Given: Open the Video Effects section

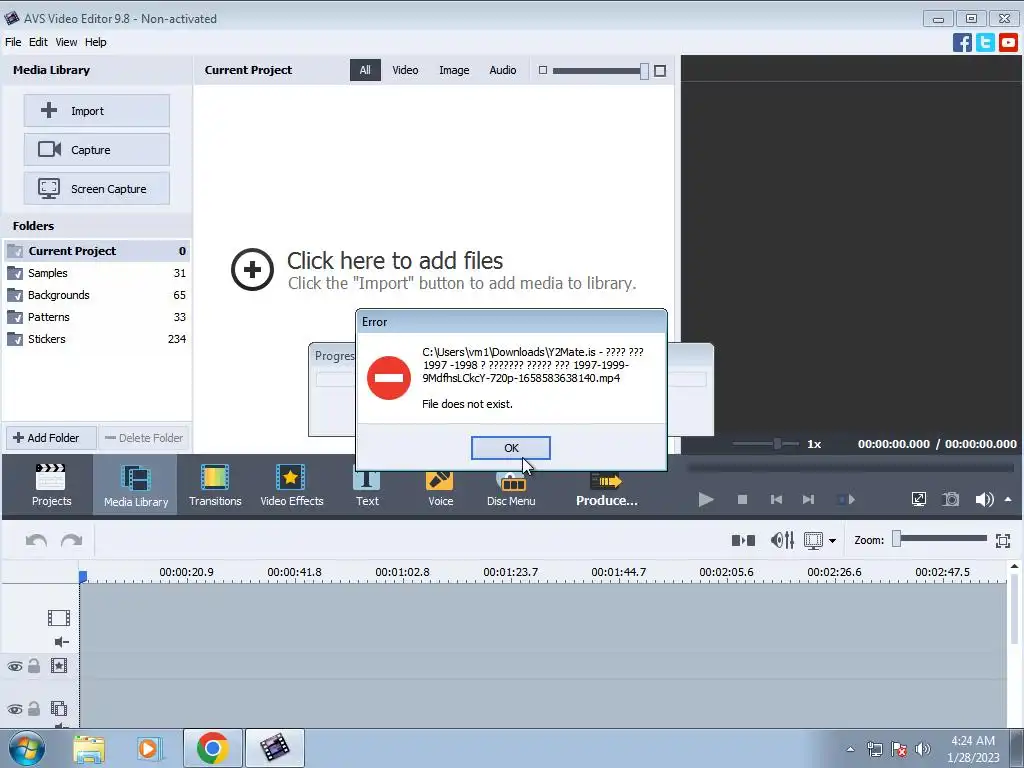Looking at the screenshot, I should pos(291,485).
